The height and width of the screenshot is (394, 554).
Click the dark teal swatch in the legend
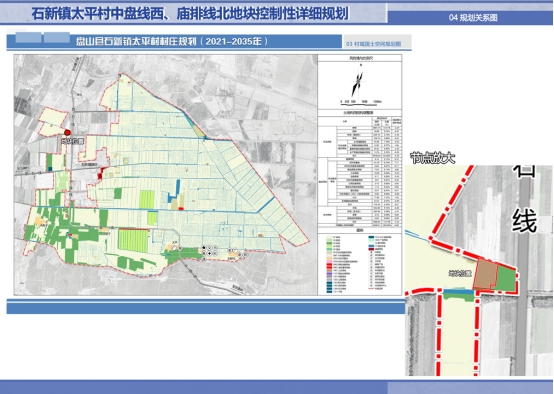[371, 238]
